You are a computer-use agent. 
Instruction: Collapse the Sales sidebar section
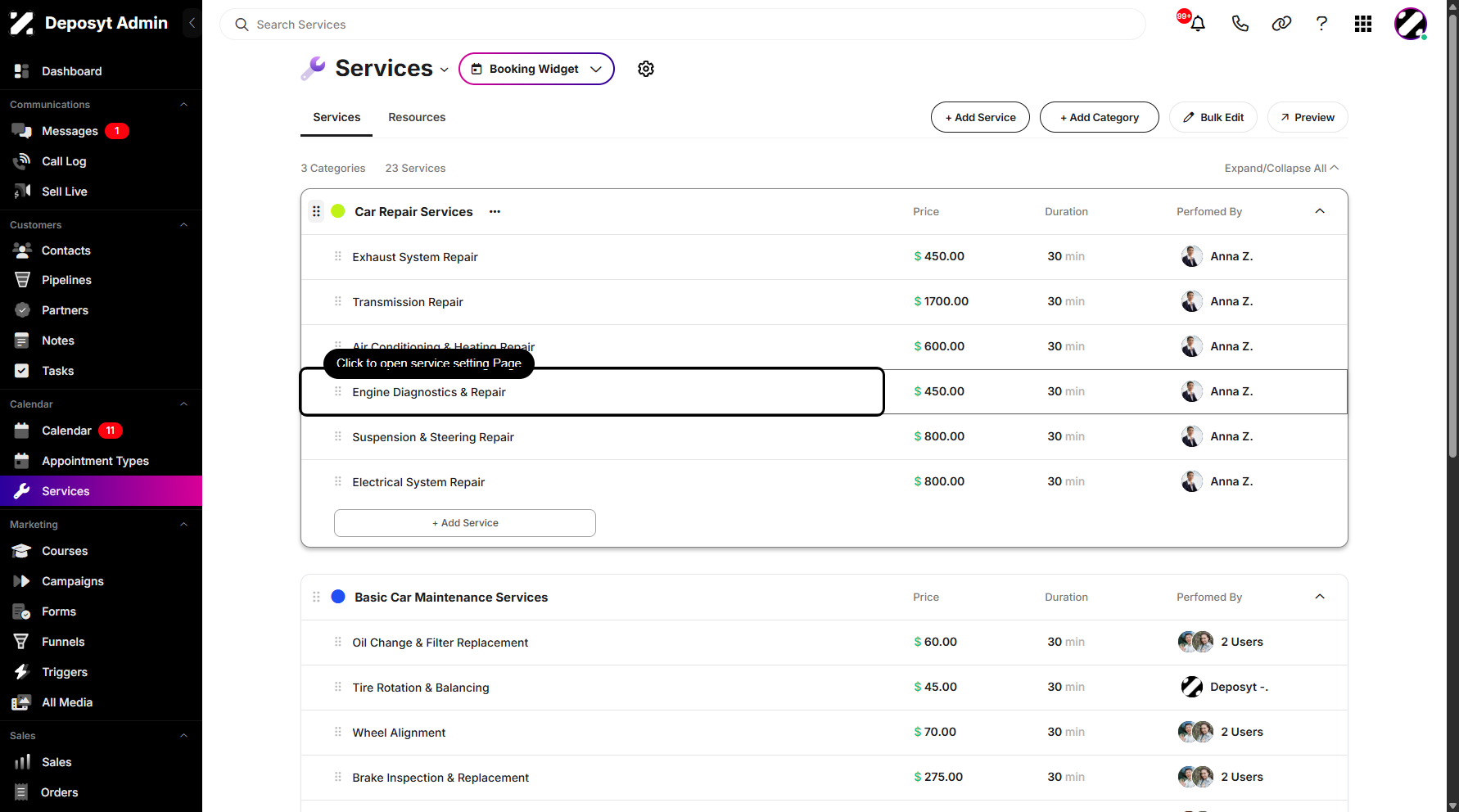pyautogui.click(x=183, y=736)
